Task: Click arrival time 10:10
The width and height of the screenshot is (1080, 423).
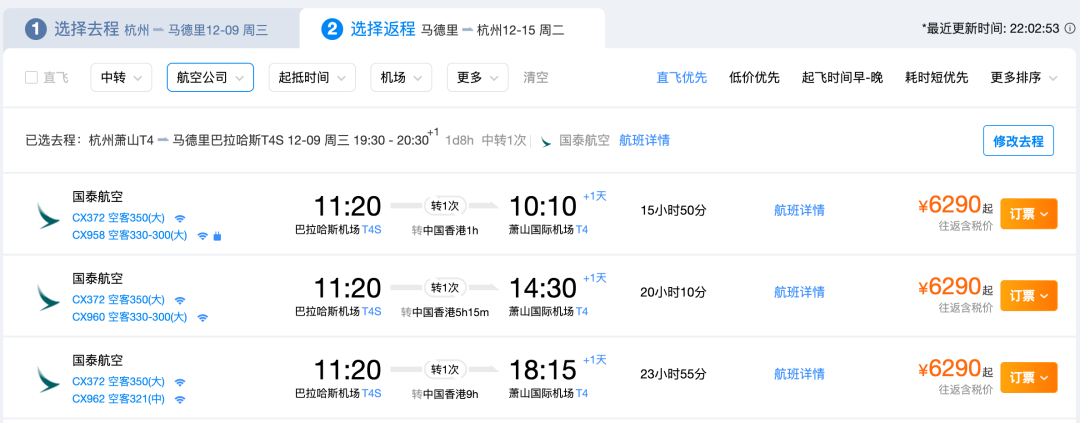Action: point(543,206)
